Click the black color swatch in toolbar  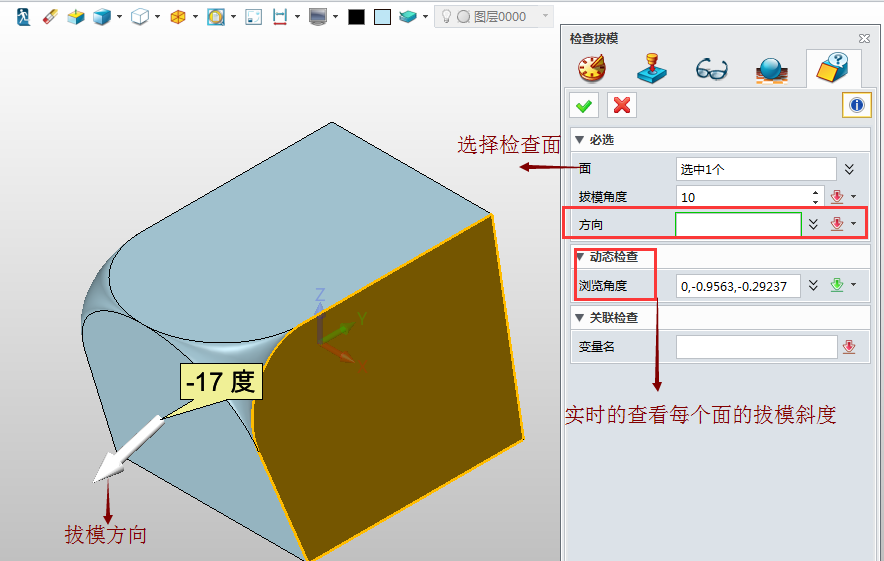[x=356, y=17]
